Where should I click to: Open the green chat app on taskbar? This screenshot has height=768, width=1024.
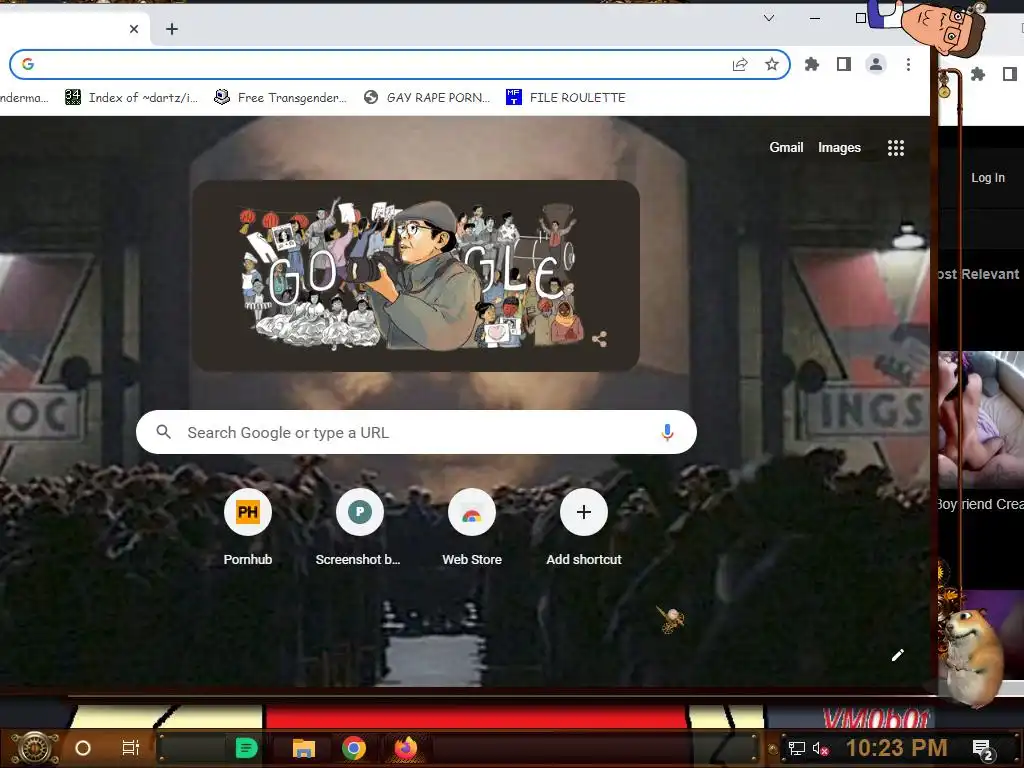246,748
